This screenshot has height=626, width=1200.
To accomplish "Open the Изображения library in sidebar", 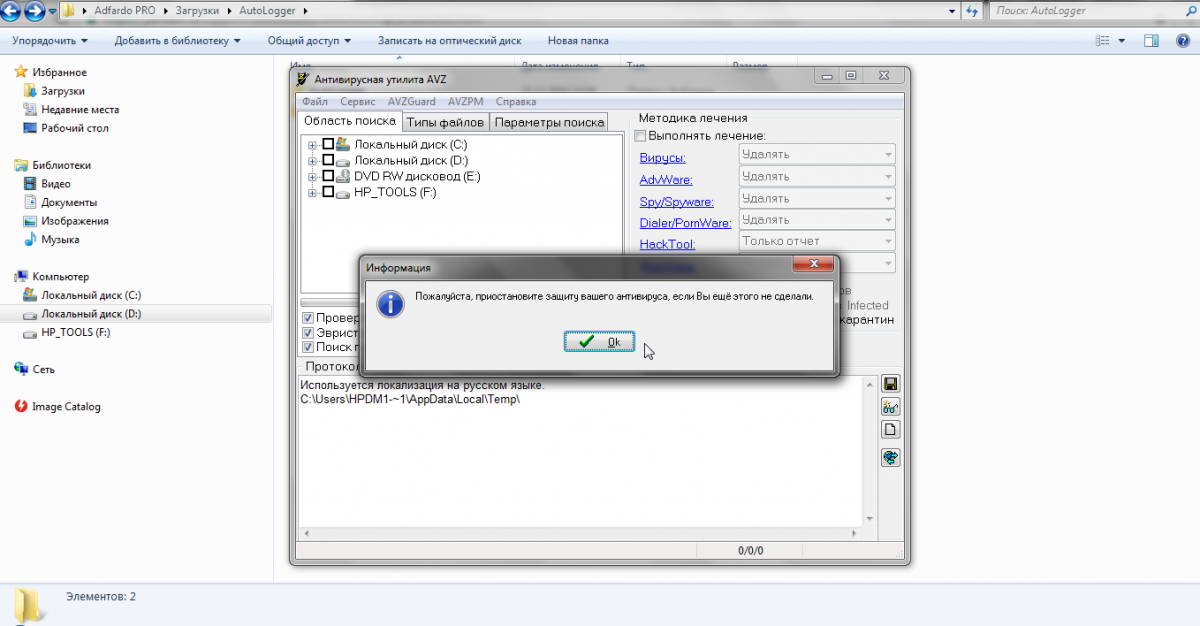I will pyautogui.click(x=66, y=221).
